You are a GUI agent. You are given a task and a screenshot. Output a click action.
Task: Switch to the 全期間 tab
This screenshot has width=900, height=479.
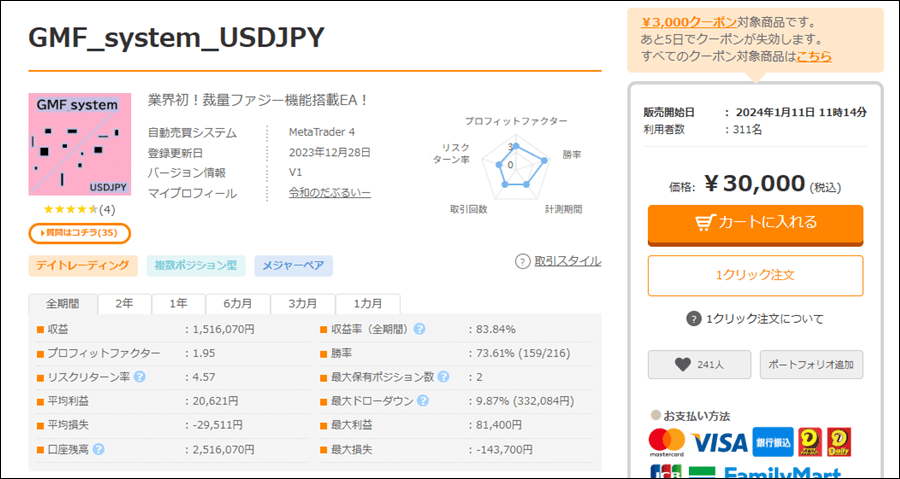pos(63,303)
